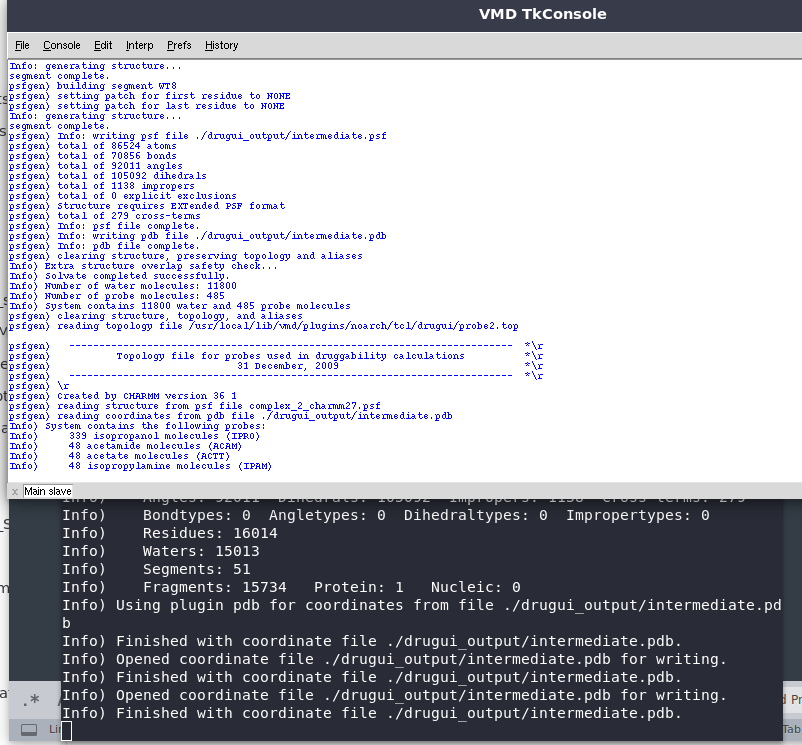Click 'setting patch for first residue to NONE'
802x745 pixels.
(x=150, y=96)
